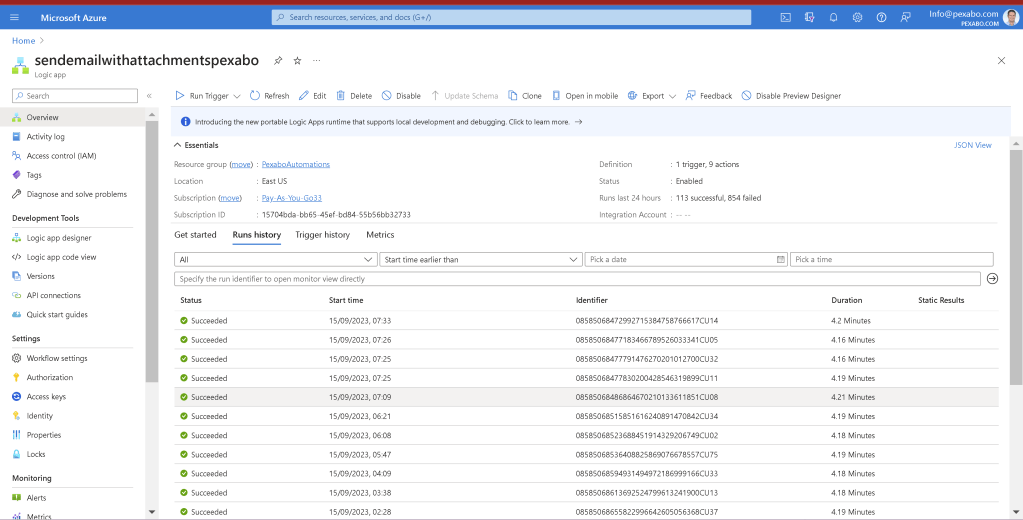Screen dimensions: 1023x520
Task: Open portal settings gear
Action: pyautogui.click(x=857, y=18)
